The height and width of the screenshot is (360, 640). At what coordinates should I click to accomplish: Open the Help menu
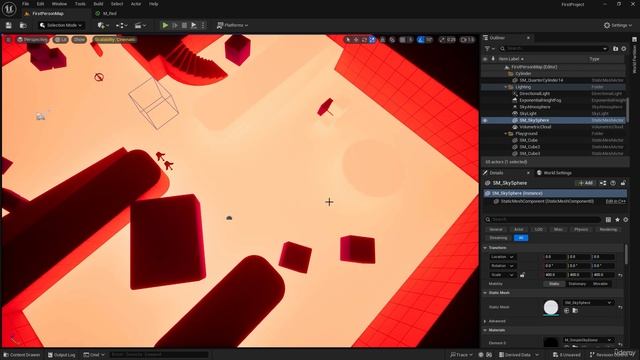153,4
